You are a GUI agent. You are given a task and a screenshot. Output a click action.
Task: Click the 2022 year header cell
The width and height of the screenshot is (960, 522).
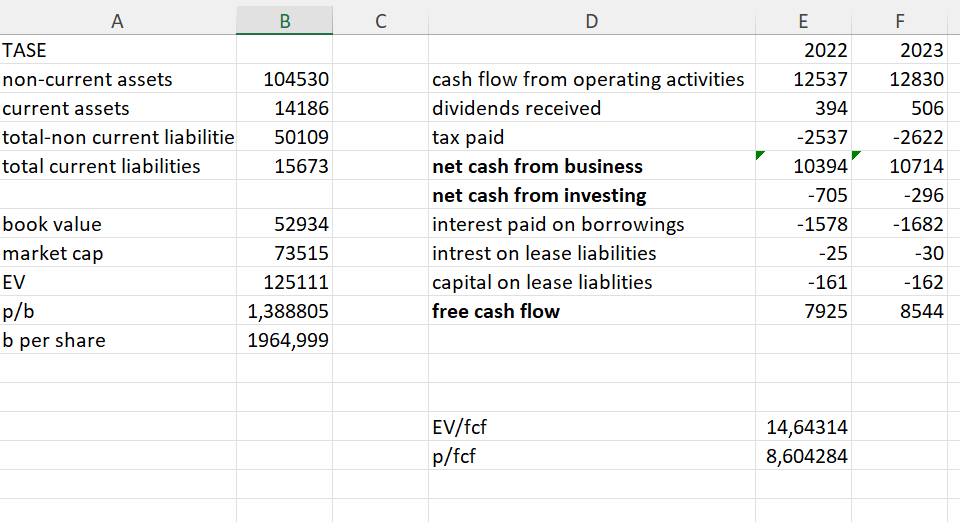[x=804, y=50]
